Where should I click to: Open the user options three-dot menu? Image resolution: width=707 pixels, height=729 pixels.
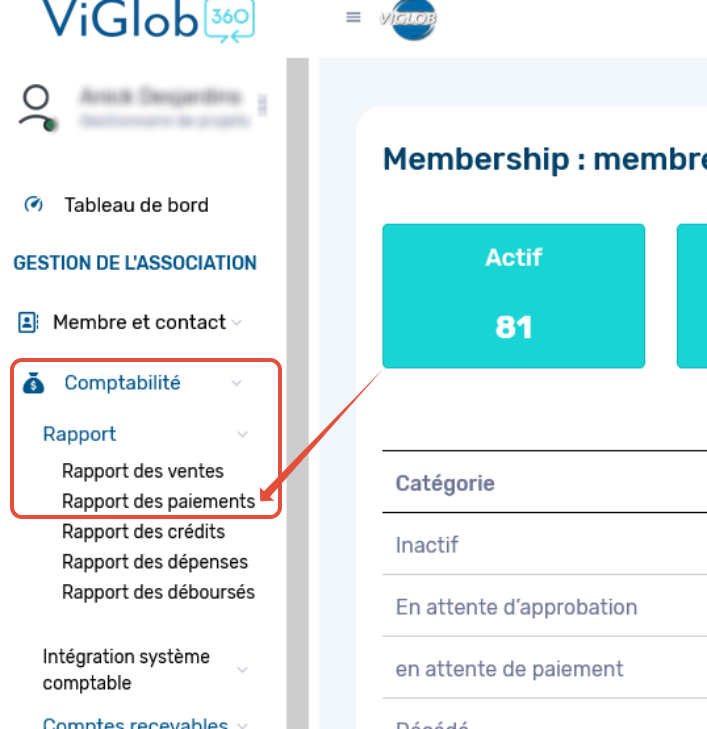pyautogui.click(x=263, y=105)
